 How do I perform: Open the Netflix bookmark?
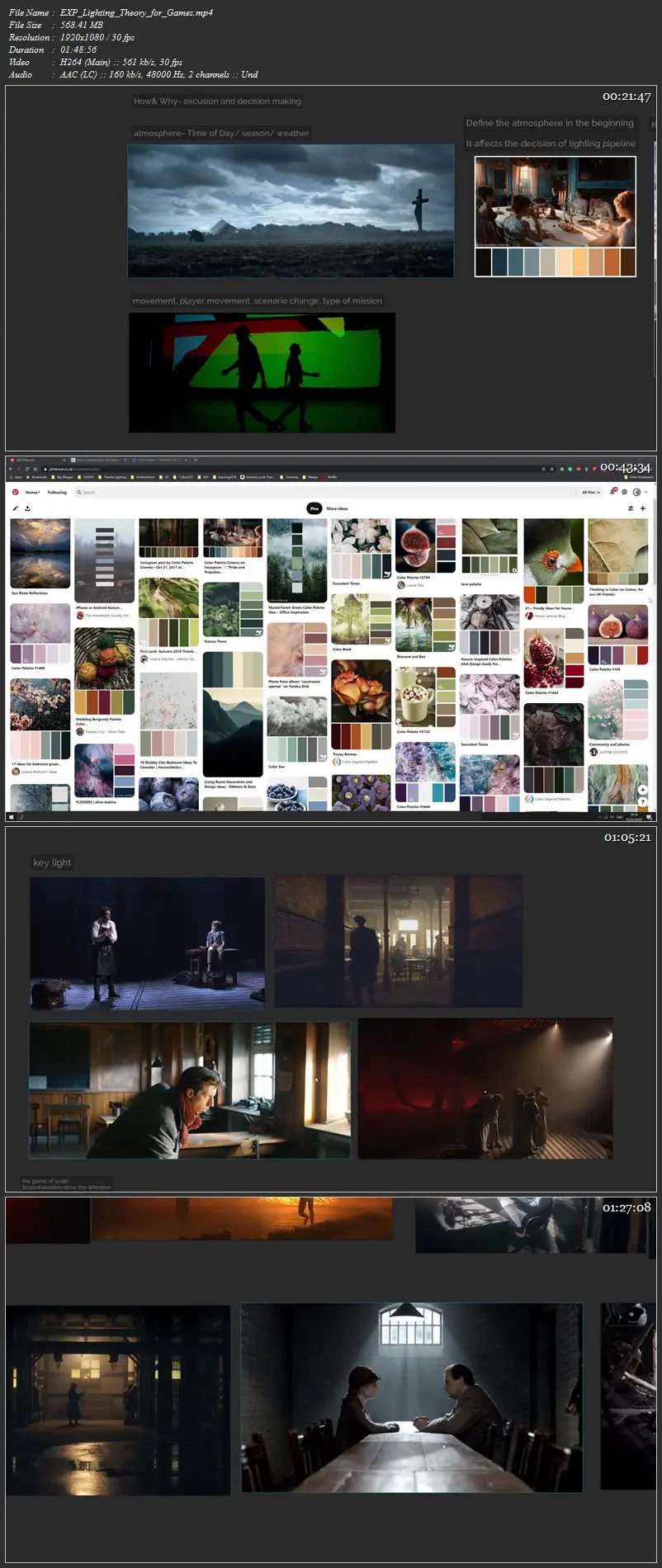coord(330,477)
